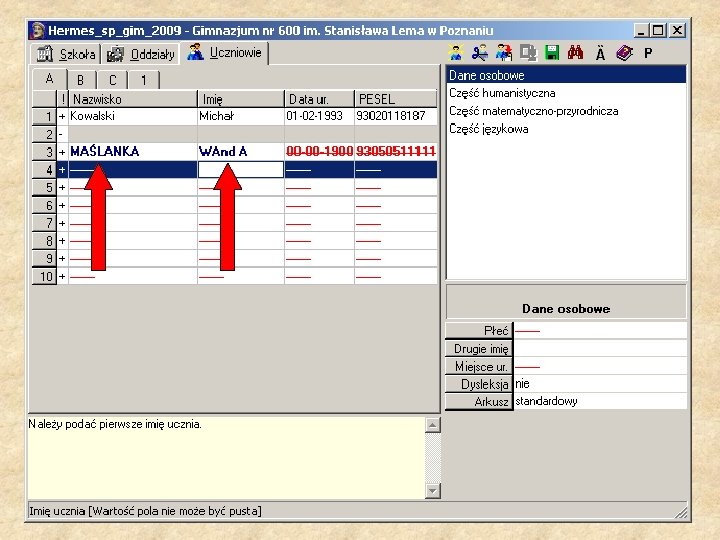Click the active Imię input in row 4

(241, 169)
